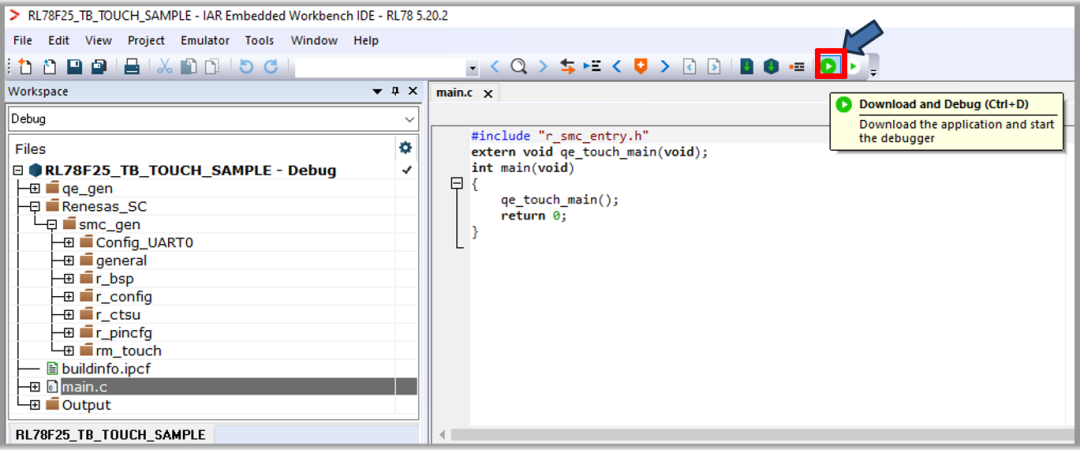1080x450 pixels.
Task: Toggle breakpoint using toolbar icon
Action: 797,67
